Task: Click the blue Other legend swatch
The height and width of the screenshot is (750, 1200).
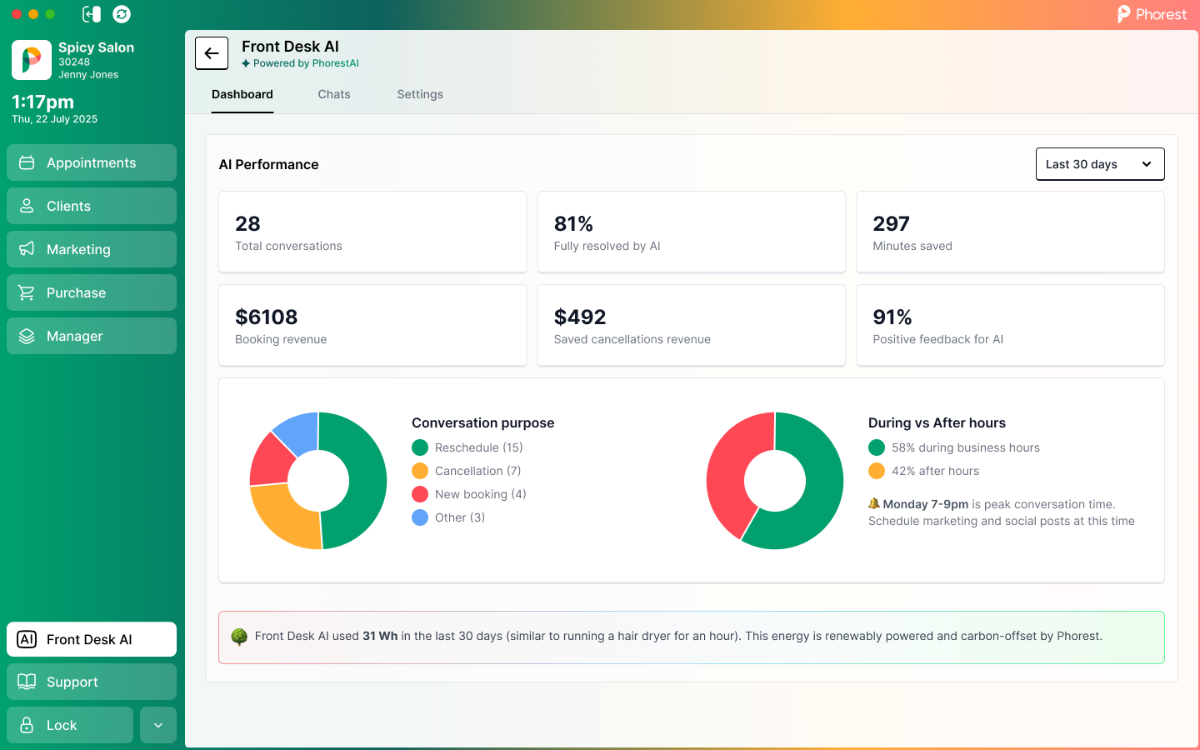Action: point(420,518)
